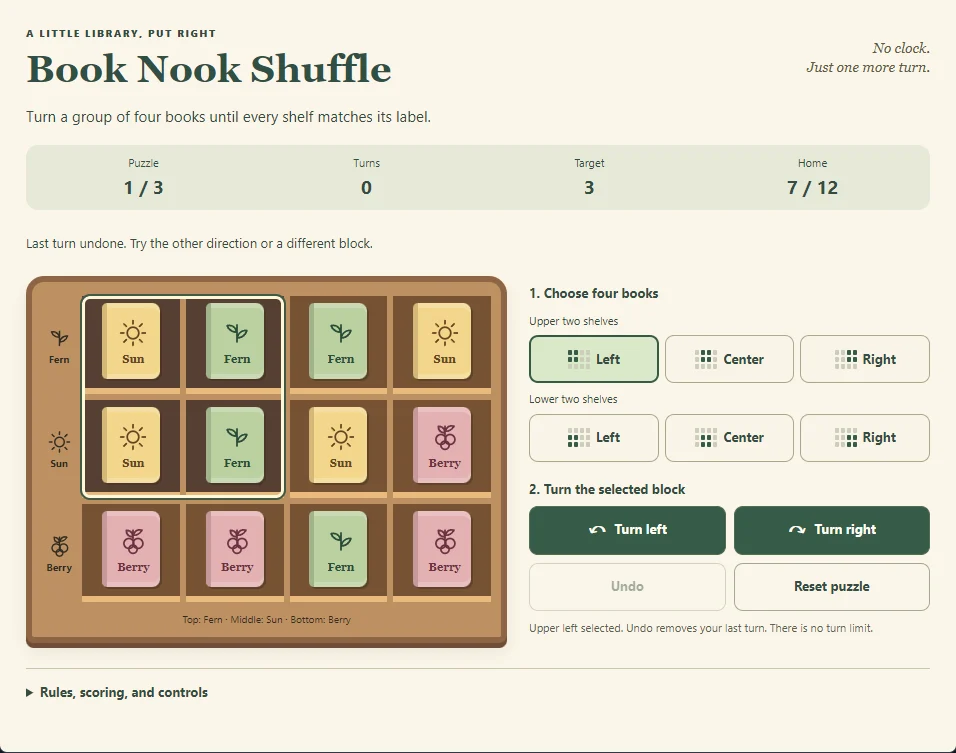
Task: Click the Fern book in top shelf, third column
Action: [x=338, y=341]
